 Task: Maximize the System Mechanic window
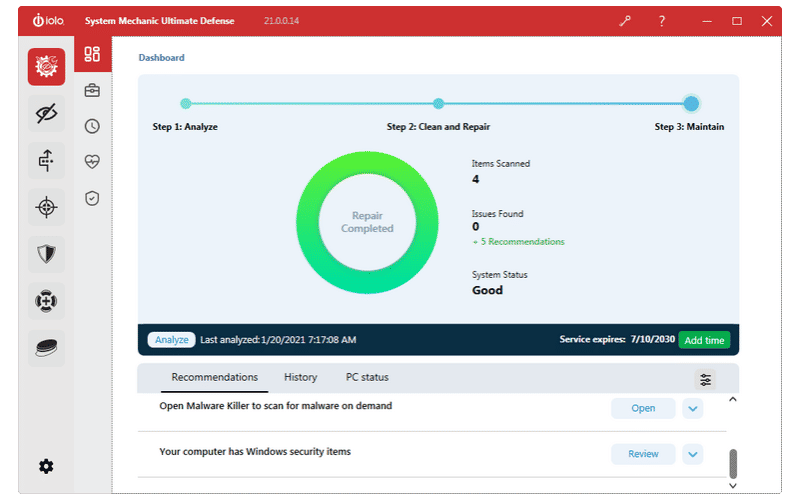click(737, 21)
